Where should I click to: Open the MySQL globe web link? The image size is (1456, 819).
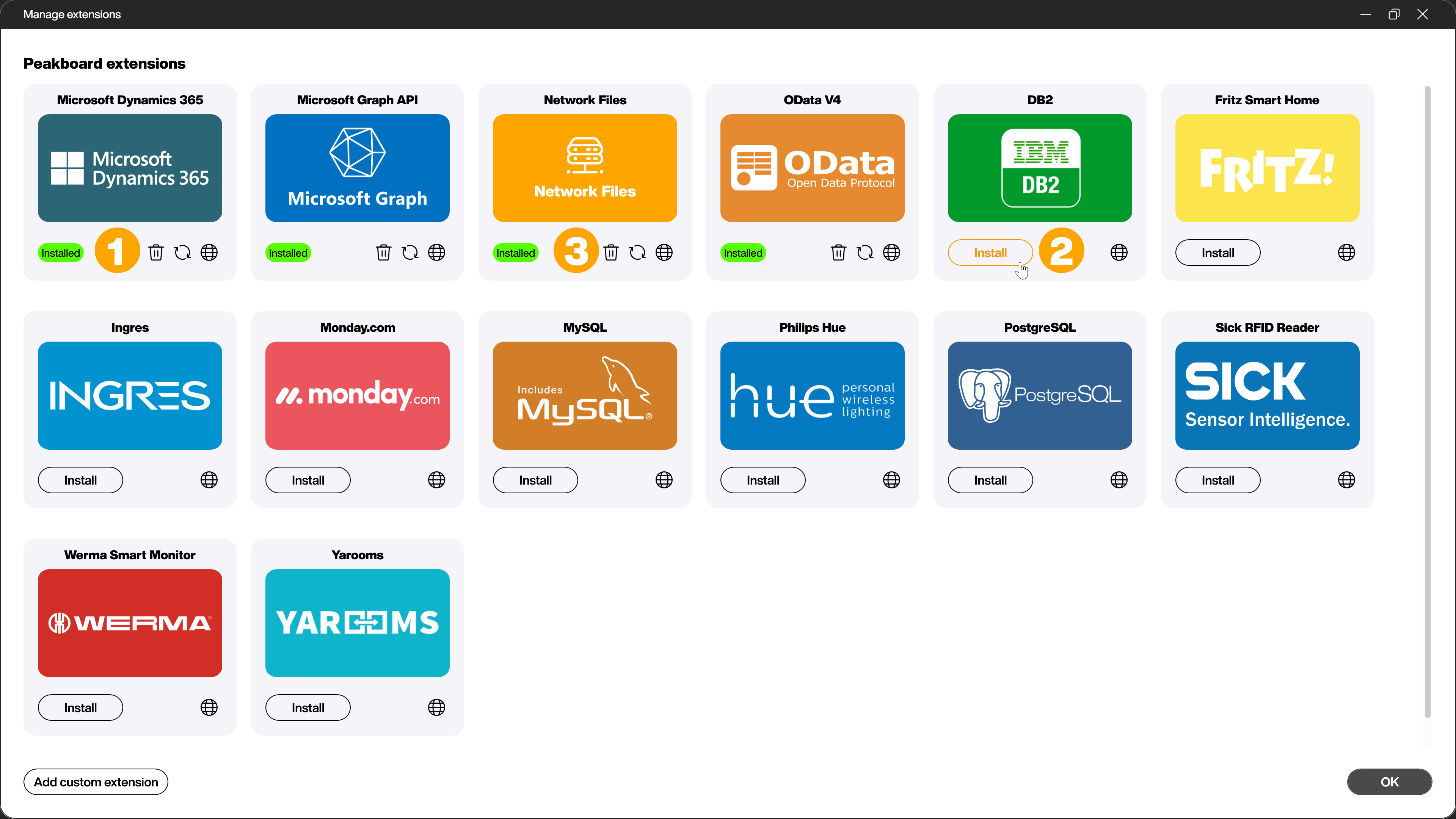click(664, 480)
